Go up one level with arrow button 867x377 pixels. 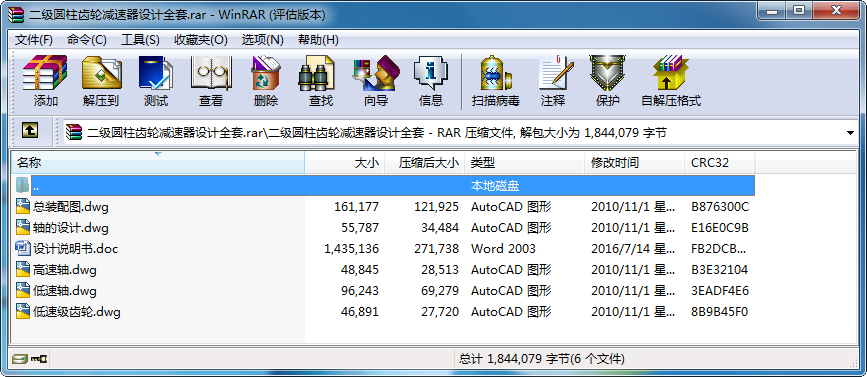(x=30, y=130)
